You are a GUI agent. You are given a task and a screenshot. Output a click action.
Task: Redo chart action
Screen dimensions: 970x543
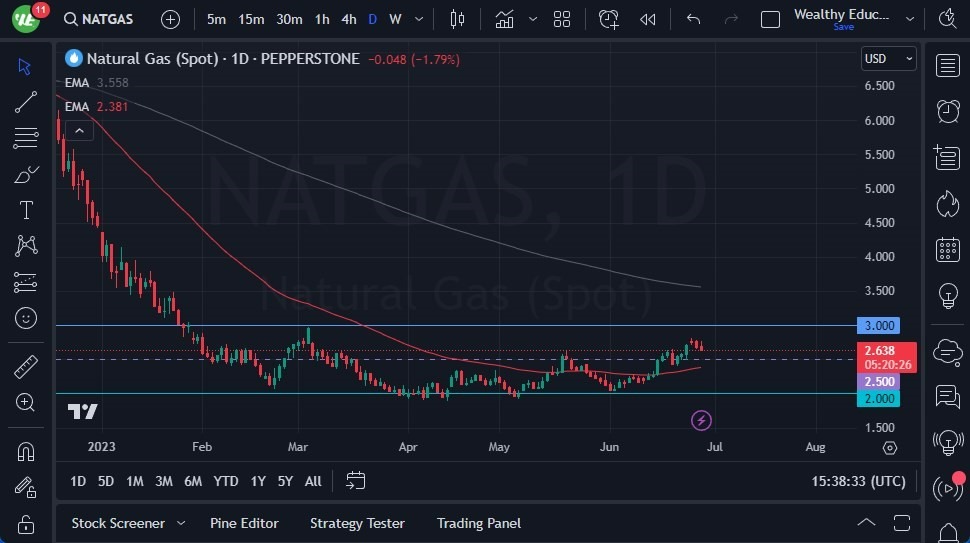click(x=731, y=19)
